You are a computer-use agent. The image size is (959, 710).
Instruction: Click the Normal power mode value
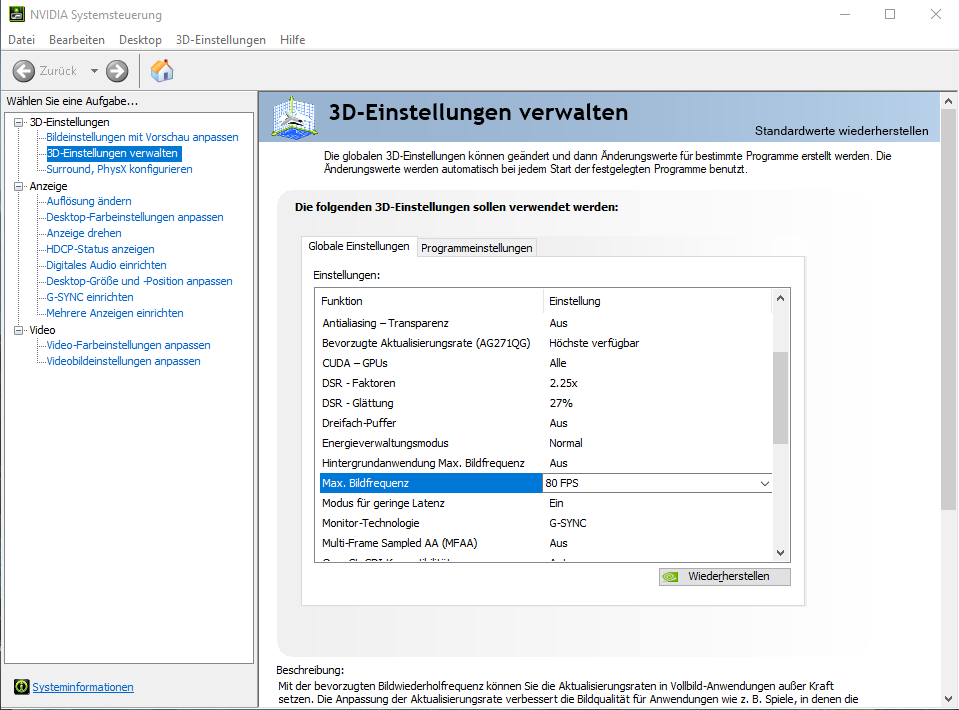566,443
